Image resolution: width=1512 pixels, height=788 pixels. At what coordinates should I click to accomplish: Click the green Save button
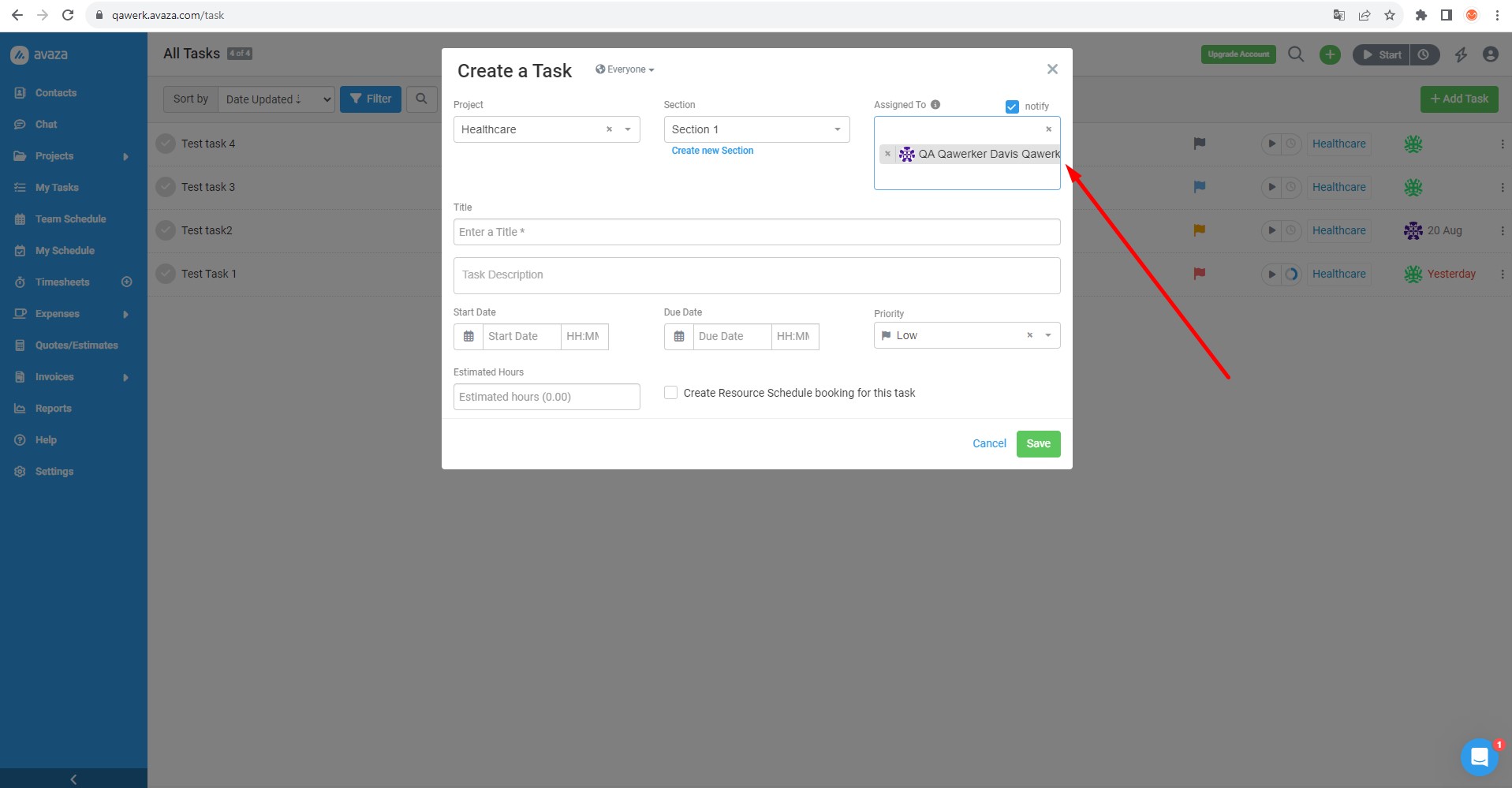1038,443
